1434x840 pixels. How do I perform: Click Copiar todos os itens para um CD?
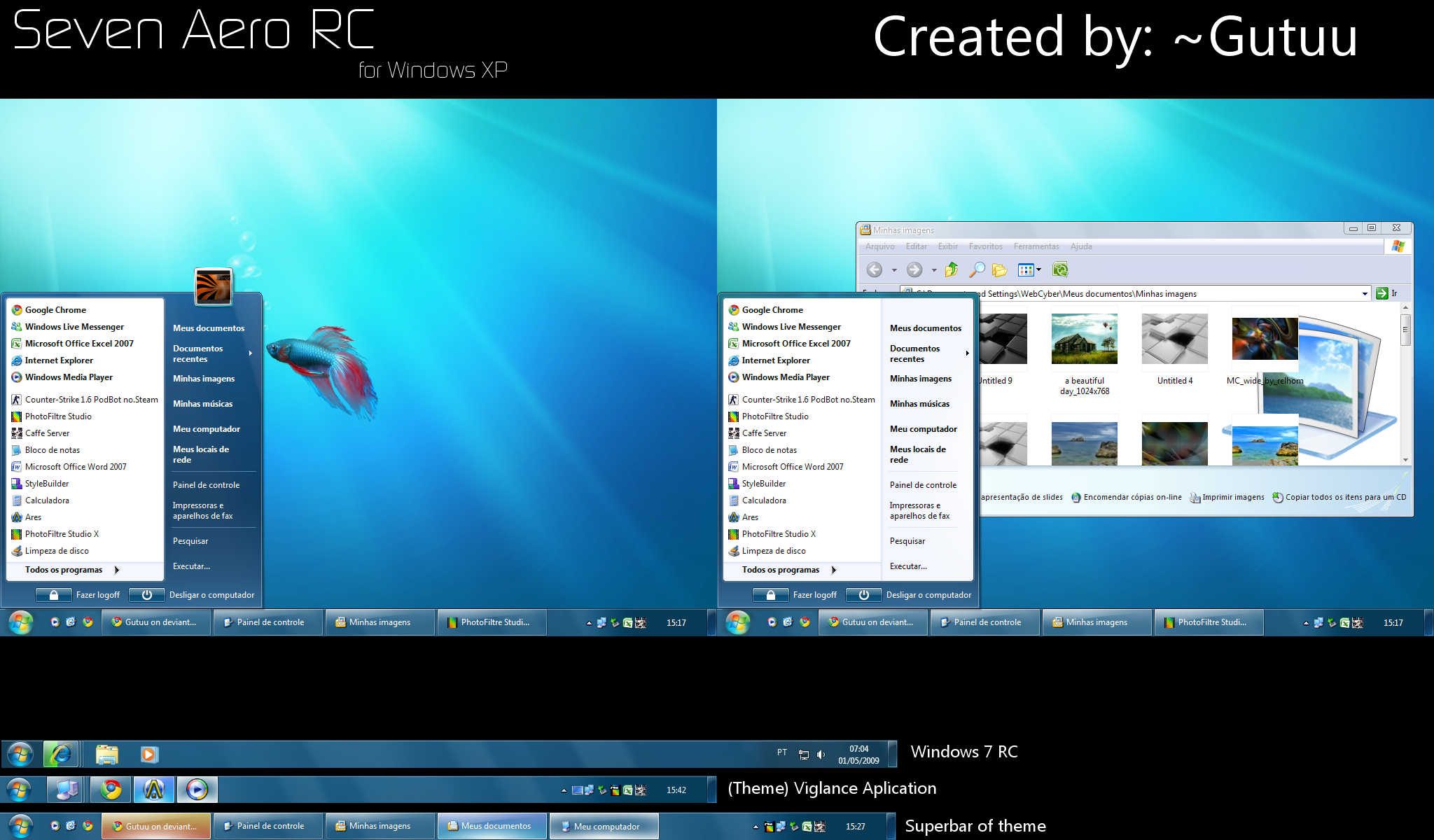click(x=1339, y=497)
